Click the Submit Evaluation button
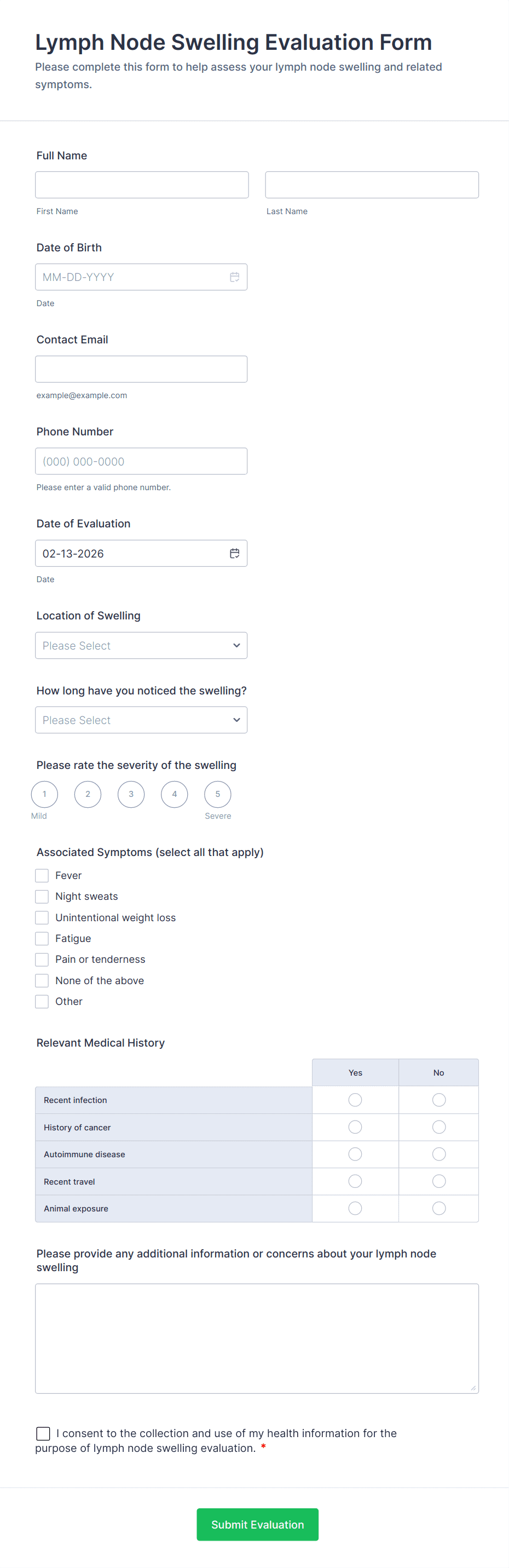The height and width of the screenshot is (1568, 509). [x=257, y=1524]
